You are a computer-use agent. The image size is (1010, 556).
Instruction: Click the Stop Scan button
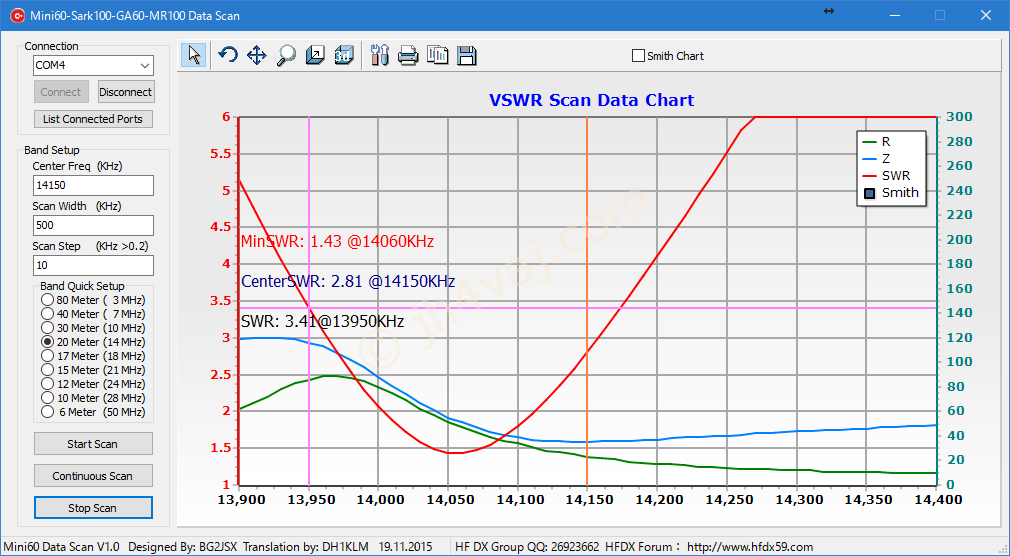93,508
